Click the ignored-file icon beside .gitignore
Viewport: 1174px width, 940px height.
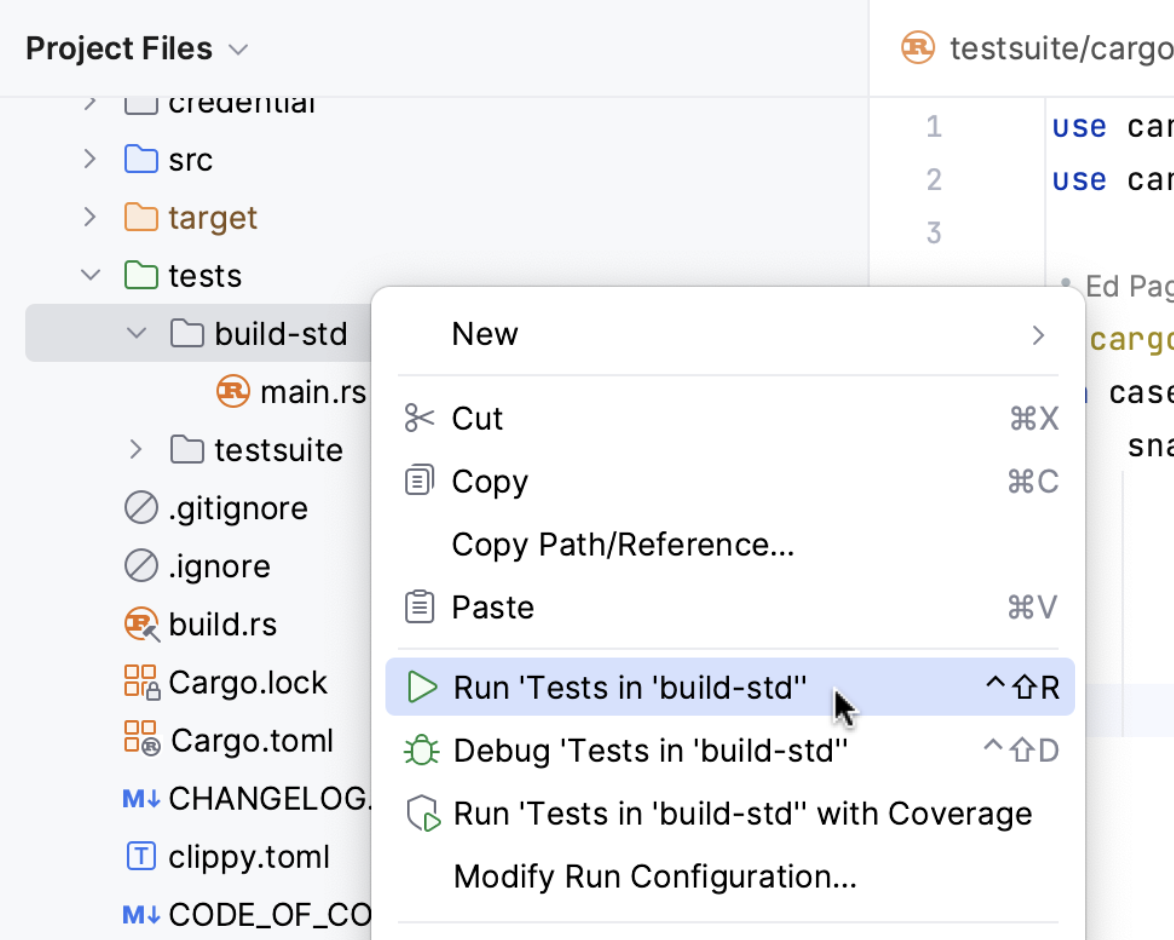tap(141, 508)
